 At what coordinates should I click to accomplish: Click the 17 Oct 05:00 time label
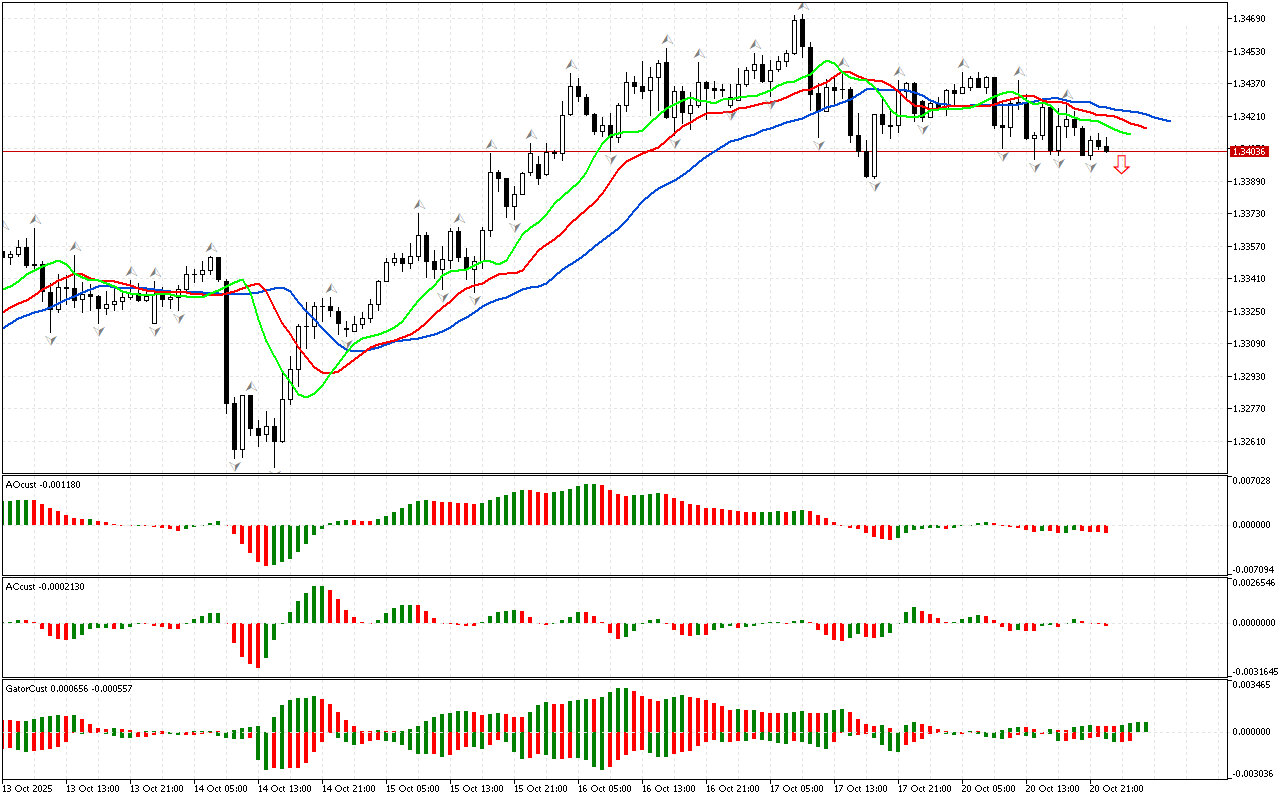click(x=798, y=789)
